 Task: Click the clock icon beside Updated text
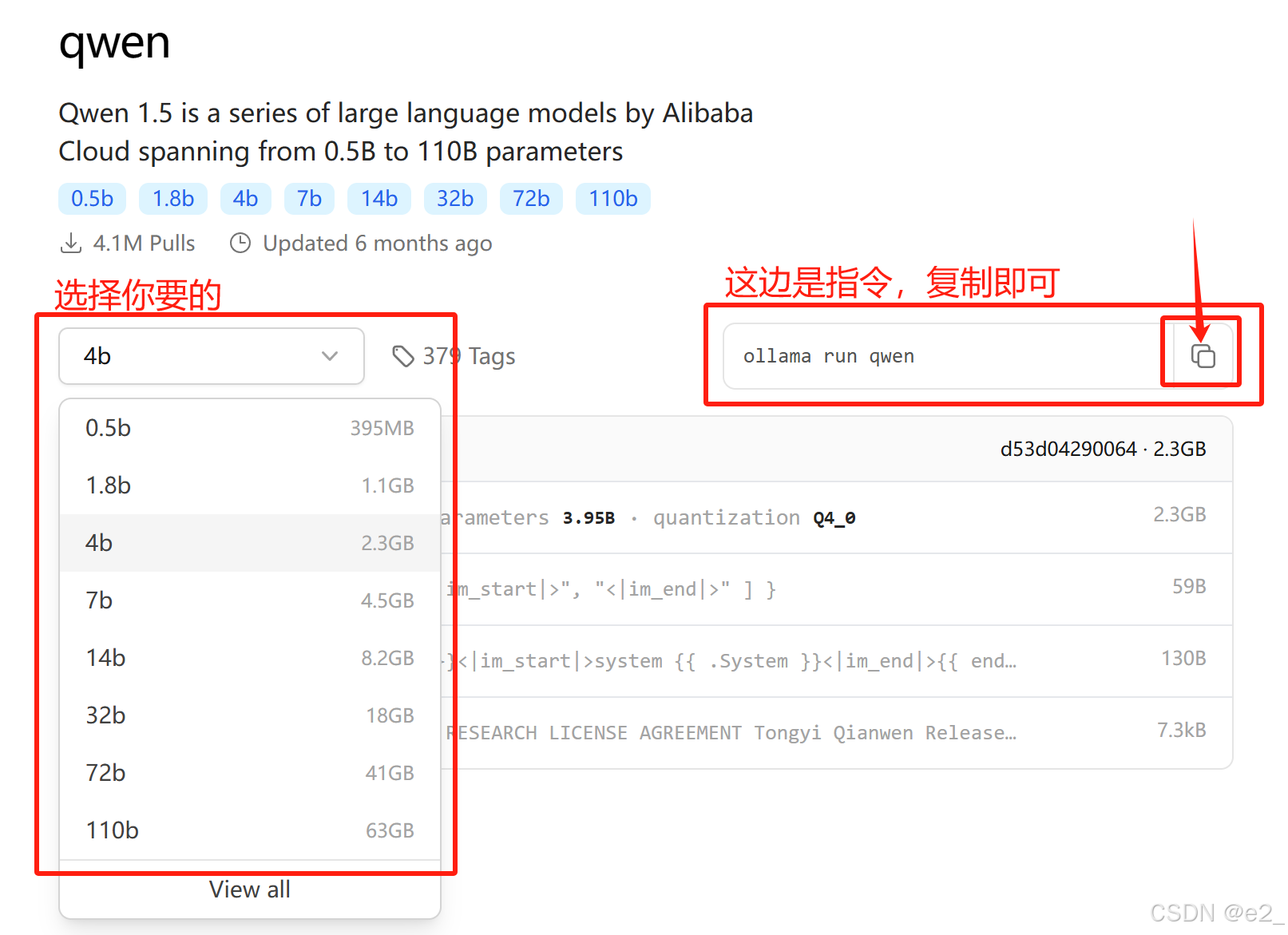(x=240, y=243)
